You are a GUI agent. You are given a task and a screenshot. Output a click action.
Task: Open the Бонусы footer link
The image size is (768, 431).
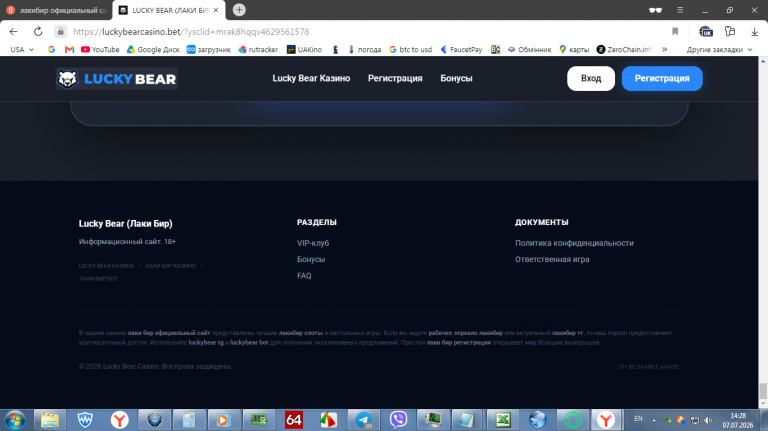[x=311, y=259]
